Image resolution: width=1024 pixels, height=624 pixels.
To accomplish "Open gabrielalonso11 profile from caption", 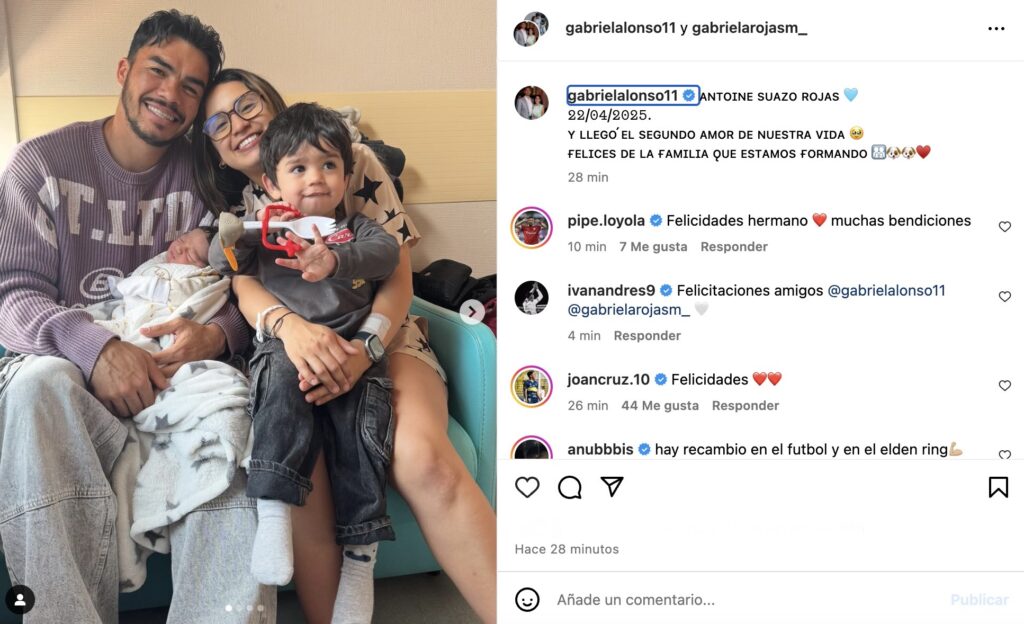I will pyautogui.click(x=622, y=95).
